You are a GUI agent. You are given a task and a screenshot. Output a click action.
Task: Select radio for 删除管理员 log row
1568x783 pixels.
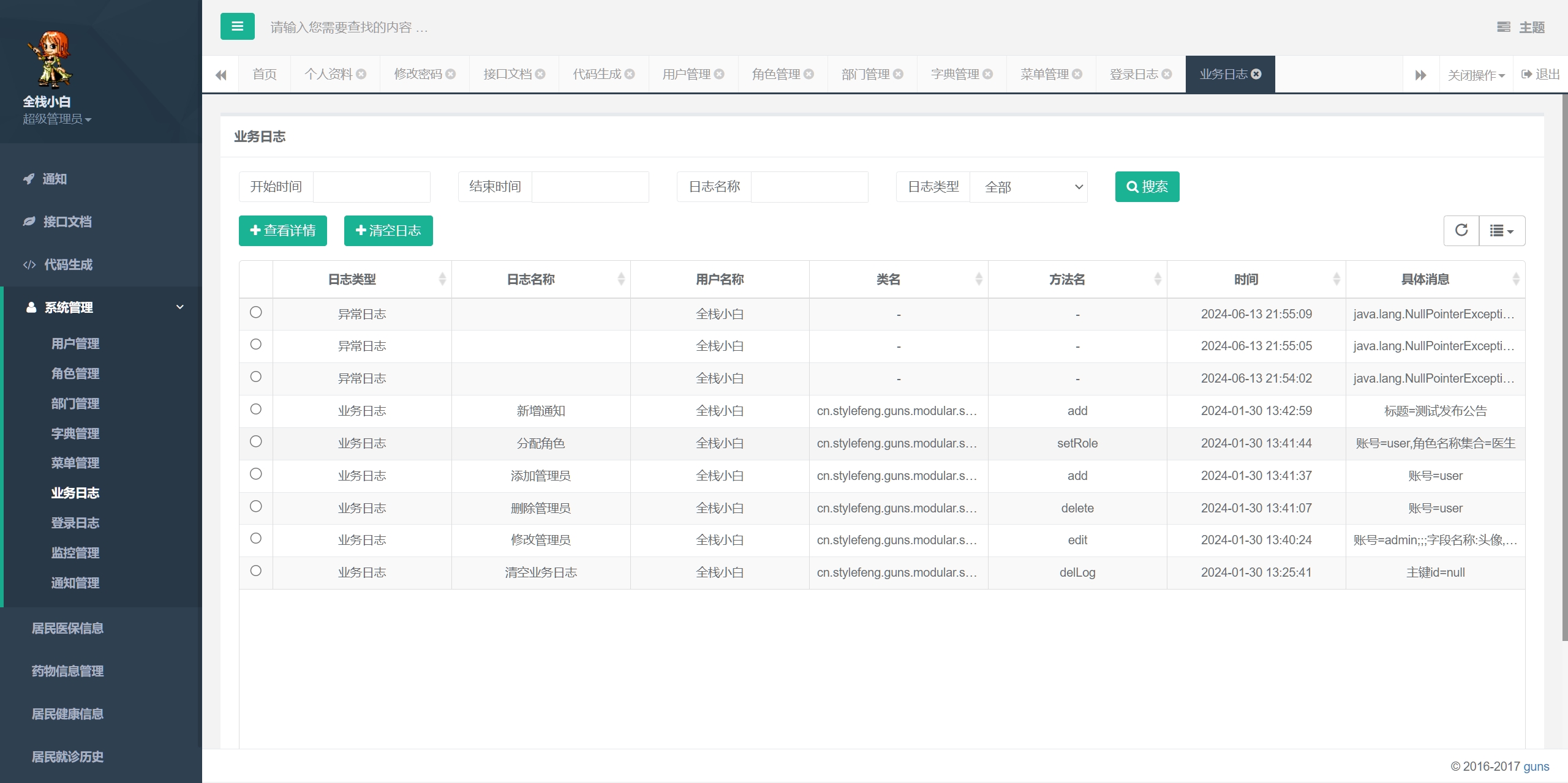(256, 506)
